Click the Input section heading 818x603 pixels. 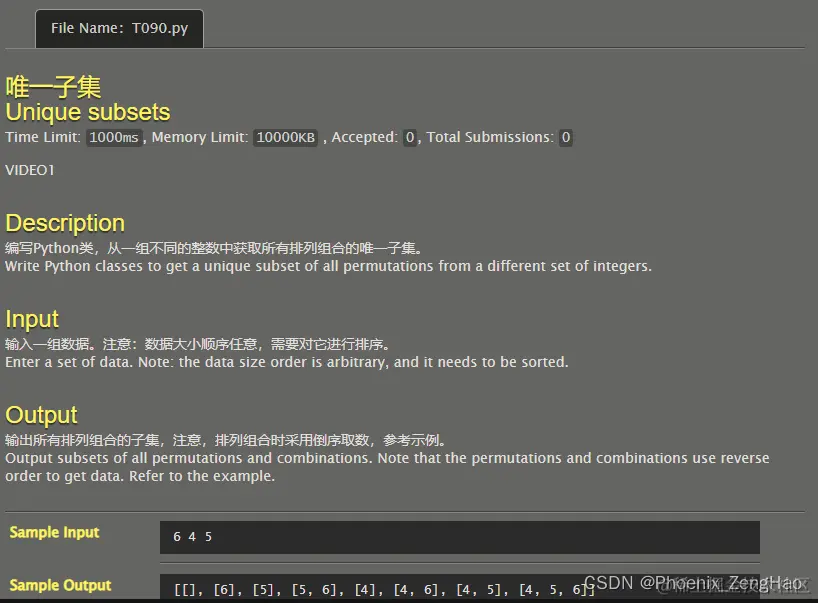[x=32, y=319]
